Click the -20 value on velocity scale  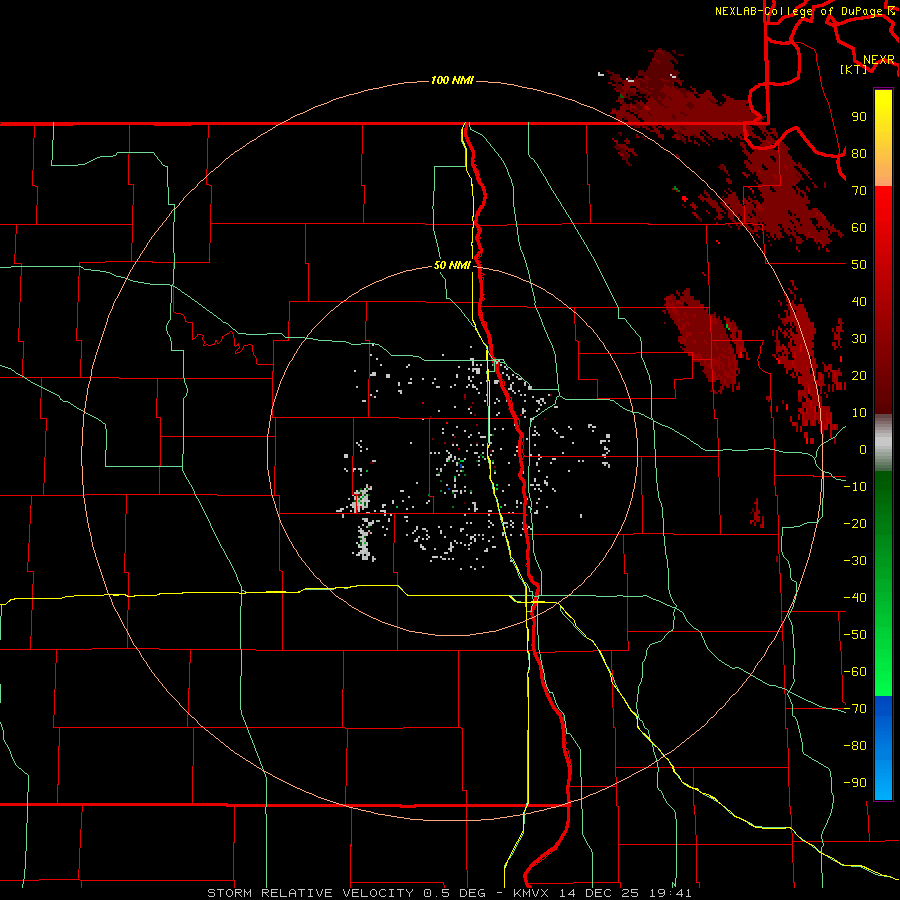coord(855,524)
